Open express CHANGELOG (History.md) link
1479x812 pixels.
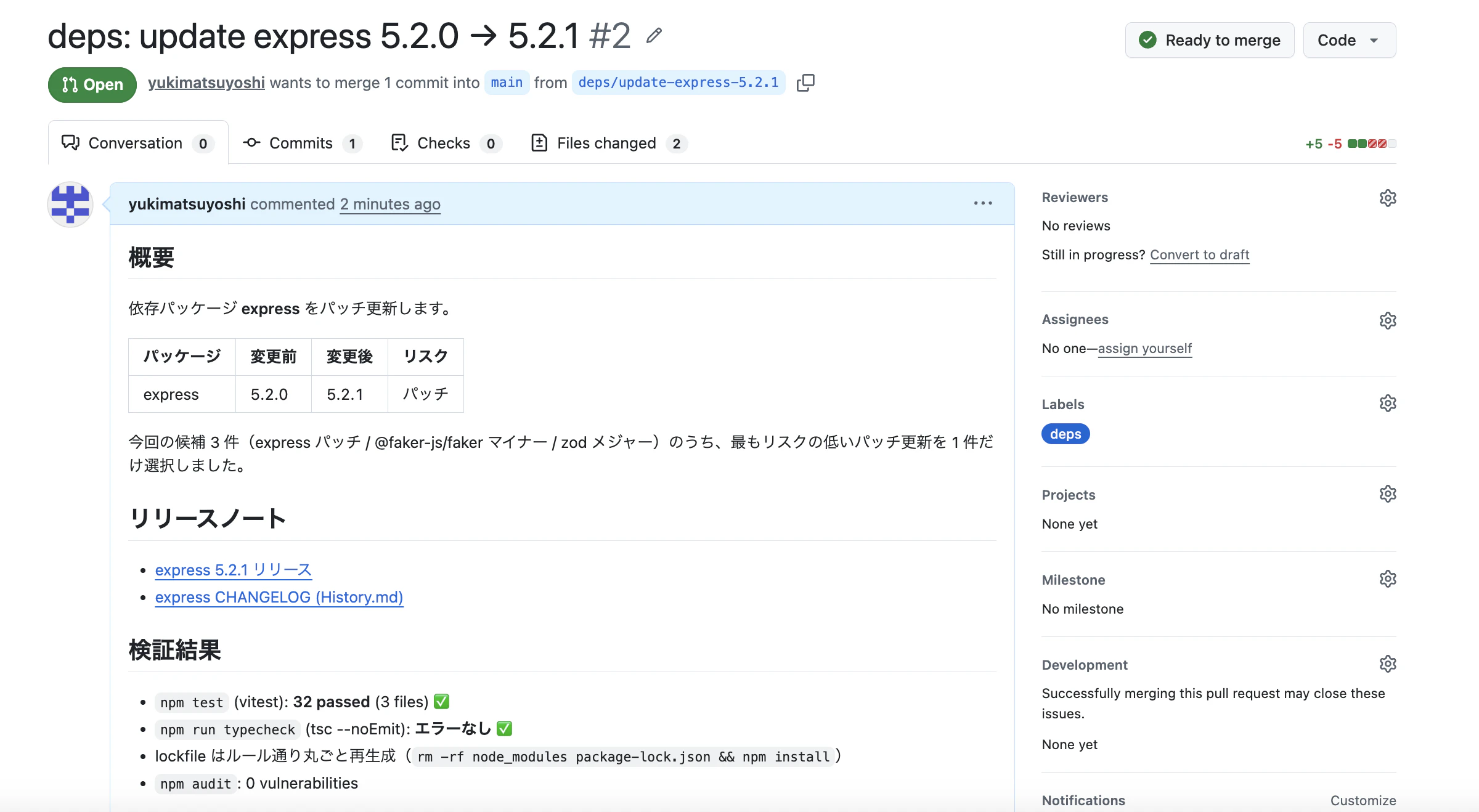pyautogui.click(x=279, y=597)
